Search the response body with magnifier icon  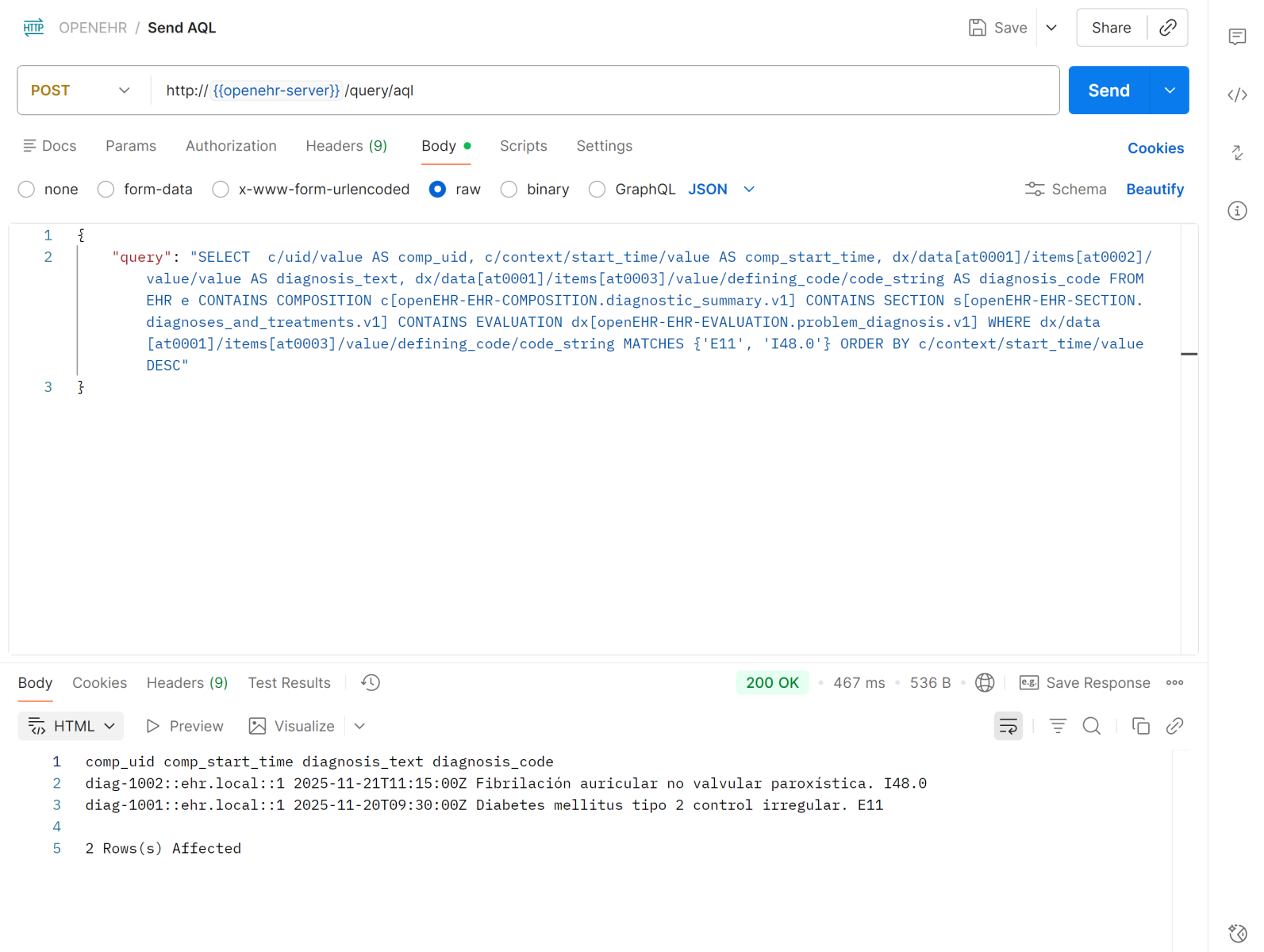pos(1092,726)
